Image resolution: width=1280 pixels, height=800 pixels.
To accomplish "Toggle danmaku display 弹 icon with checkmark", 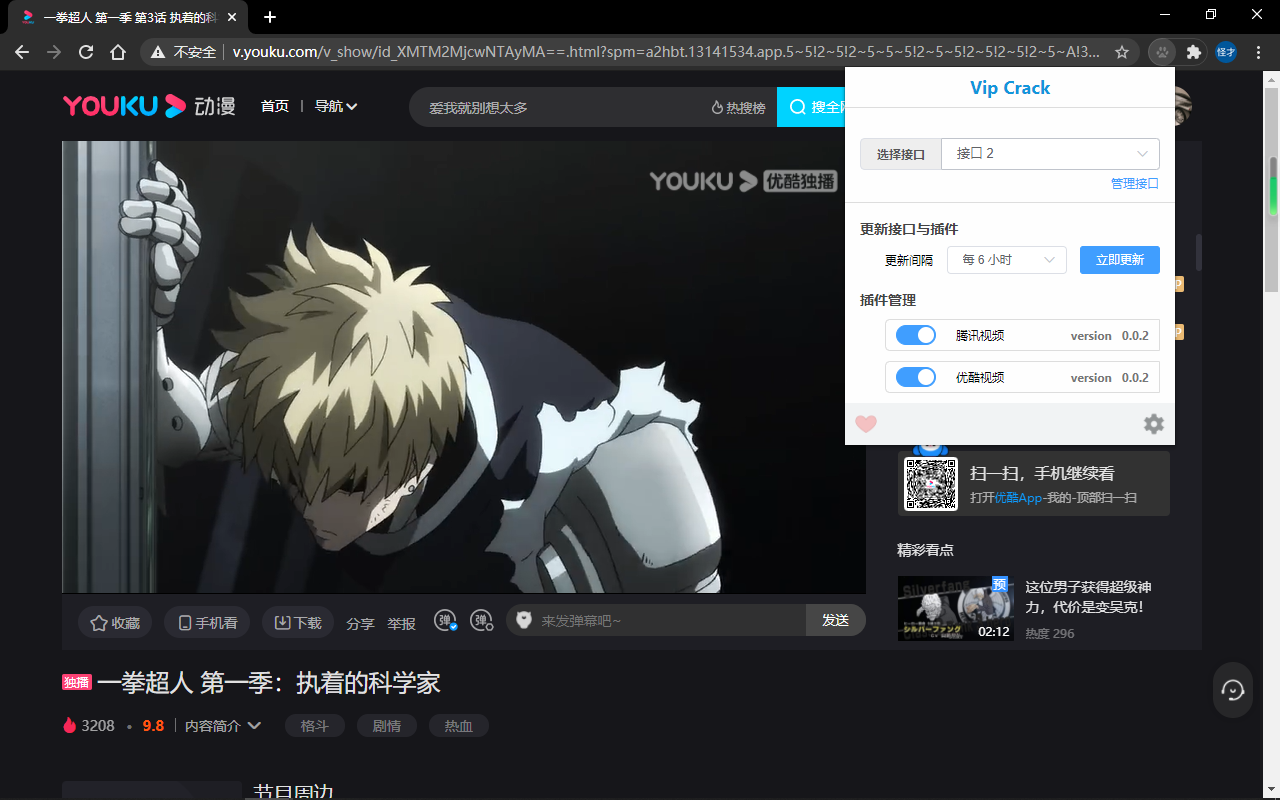I will tap(446, 621).
